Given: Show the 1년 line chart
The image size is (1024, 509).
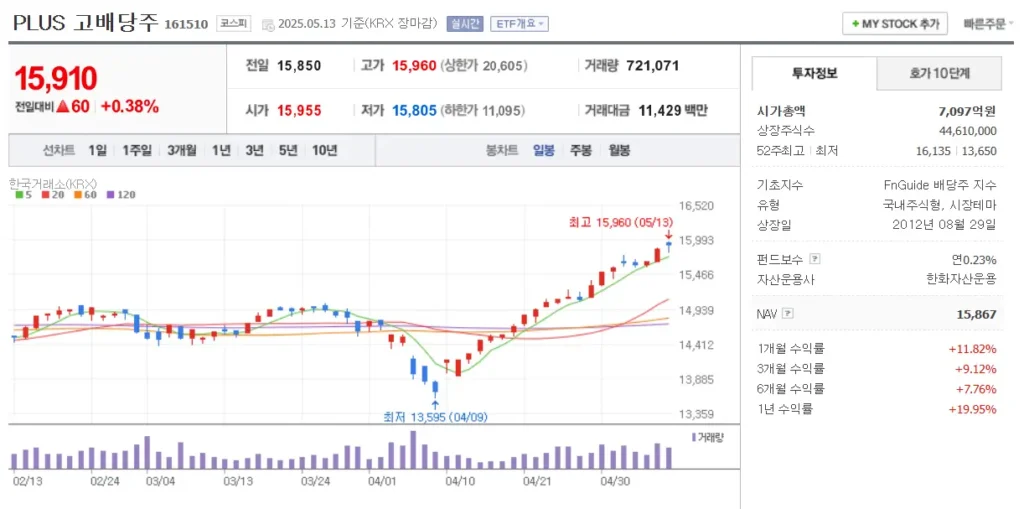Looking at the screenshot, I should point(221,150).
